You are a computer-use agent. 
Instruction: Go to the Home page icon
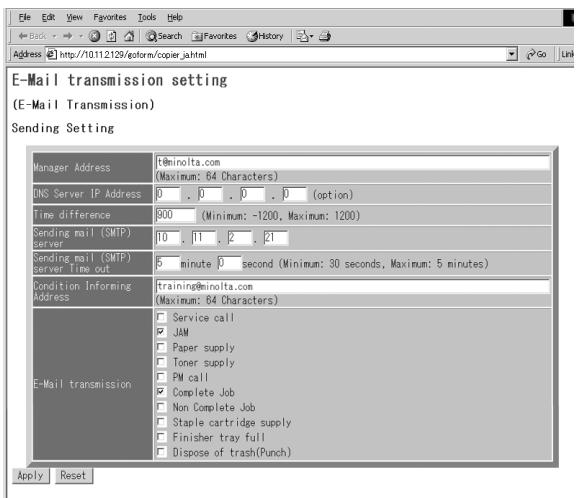129,36
